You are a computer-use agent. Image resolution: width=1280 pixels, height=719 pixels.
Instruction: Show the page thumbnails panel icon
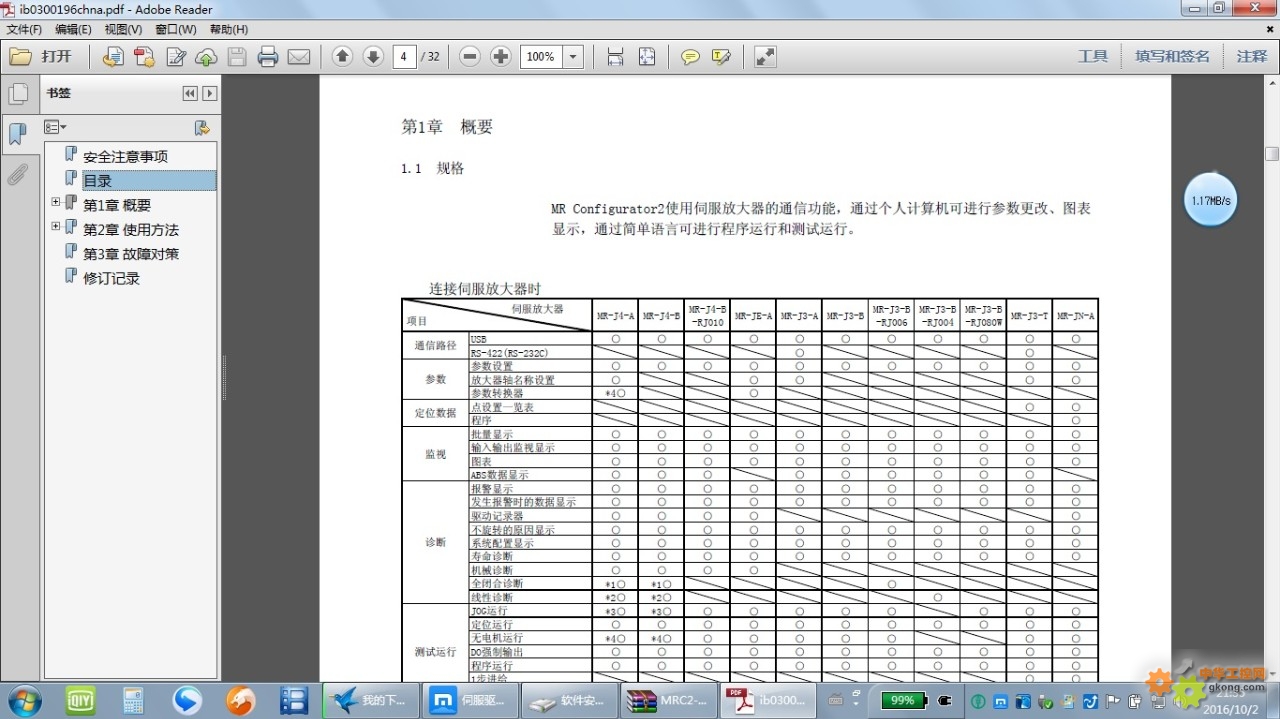(17, 94)
